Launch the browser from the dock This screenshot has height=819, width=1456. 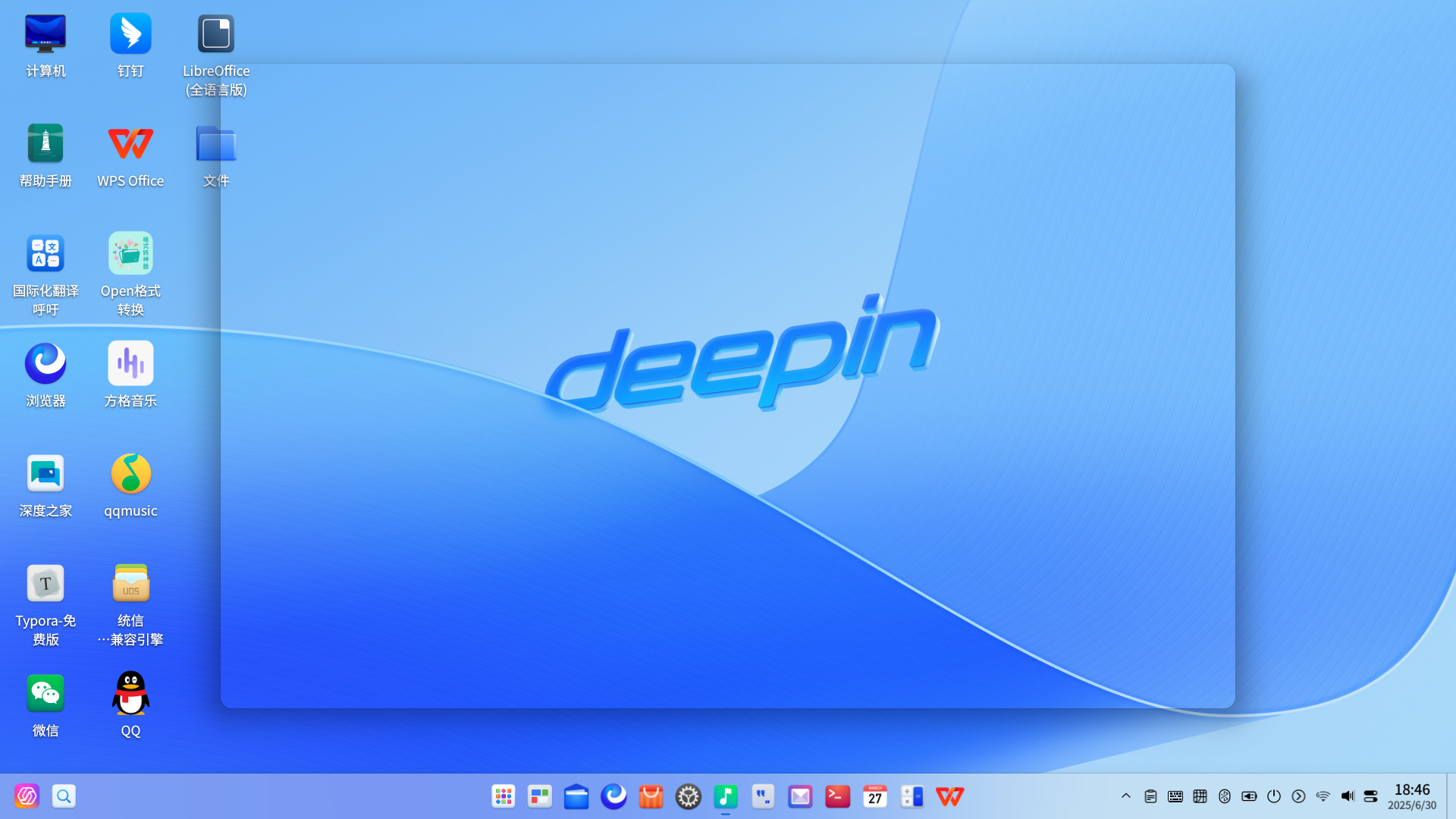(x=613, y=796)
